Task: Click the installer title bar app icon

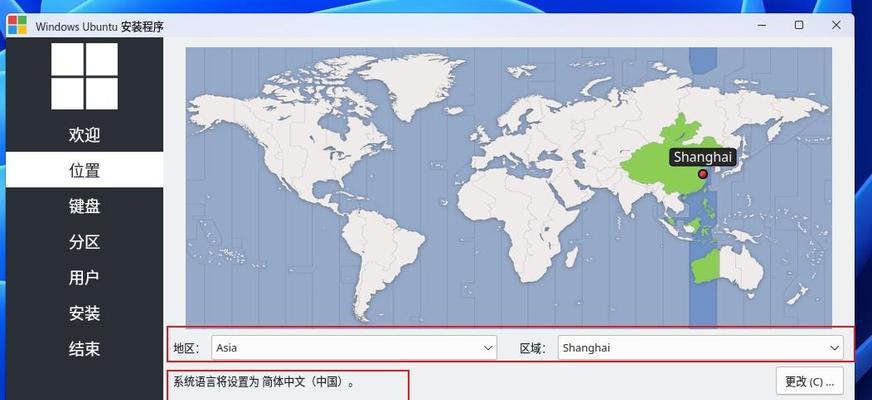Action: pos(17,25)
